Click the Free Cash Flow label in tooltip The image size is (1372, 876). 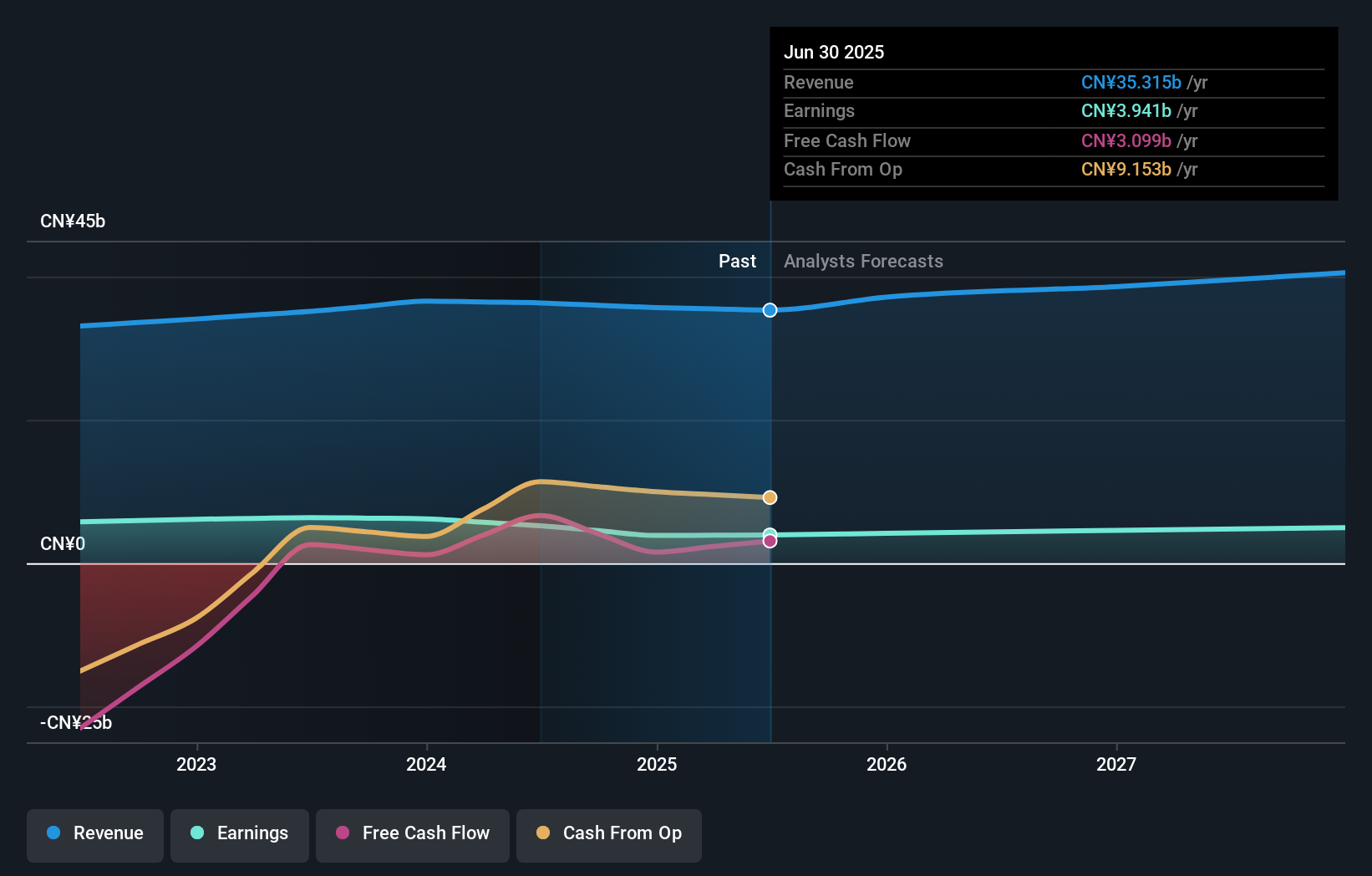[x=847, y=140]
